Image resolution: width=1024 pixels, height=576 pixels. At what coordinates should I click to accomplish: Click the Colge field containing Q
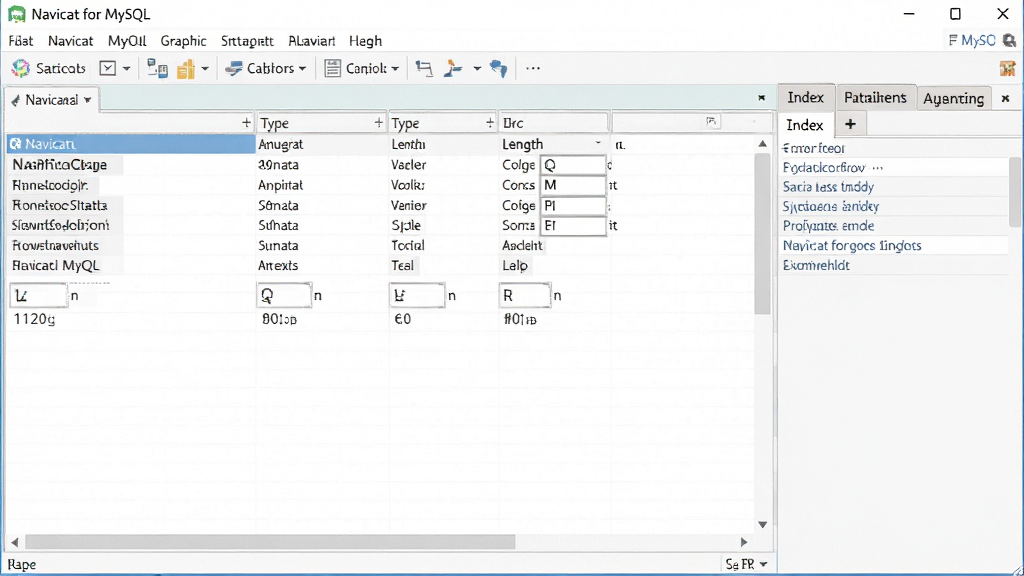pos(573,165)
